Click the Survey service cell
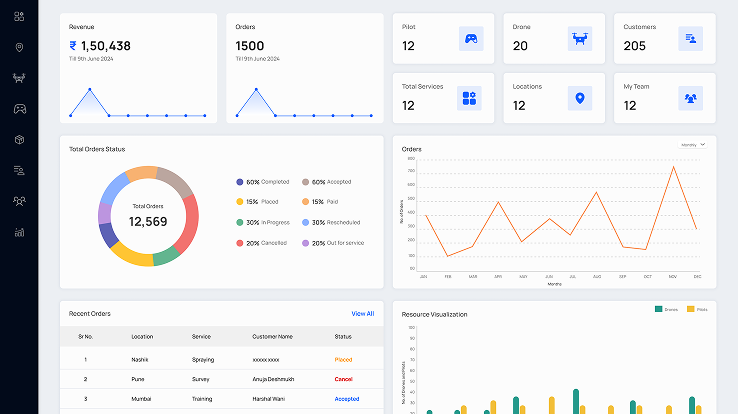738x414 pixels. tap(201, 379)
